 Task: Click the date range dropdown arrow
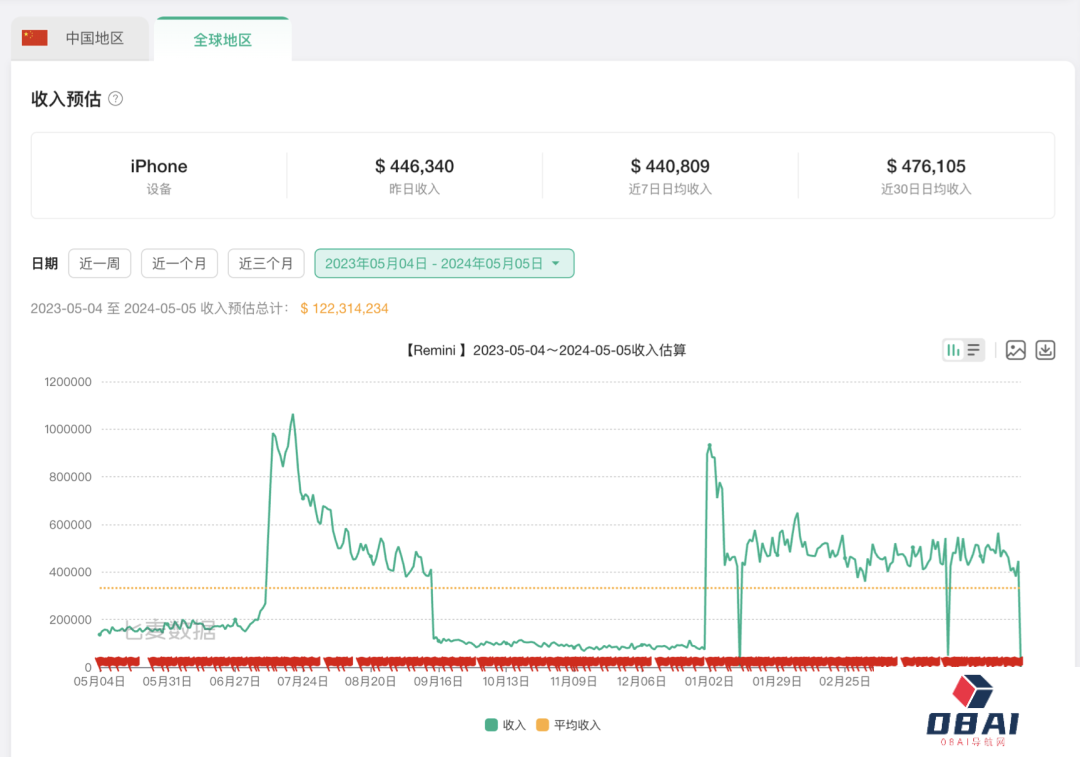pos(556,263)
